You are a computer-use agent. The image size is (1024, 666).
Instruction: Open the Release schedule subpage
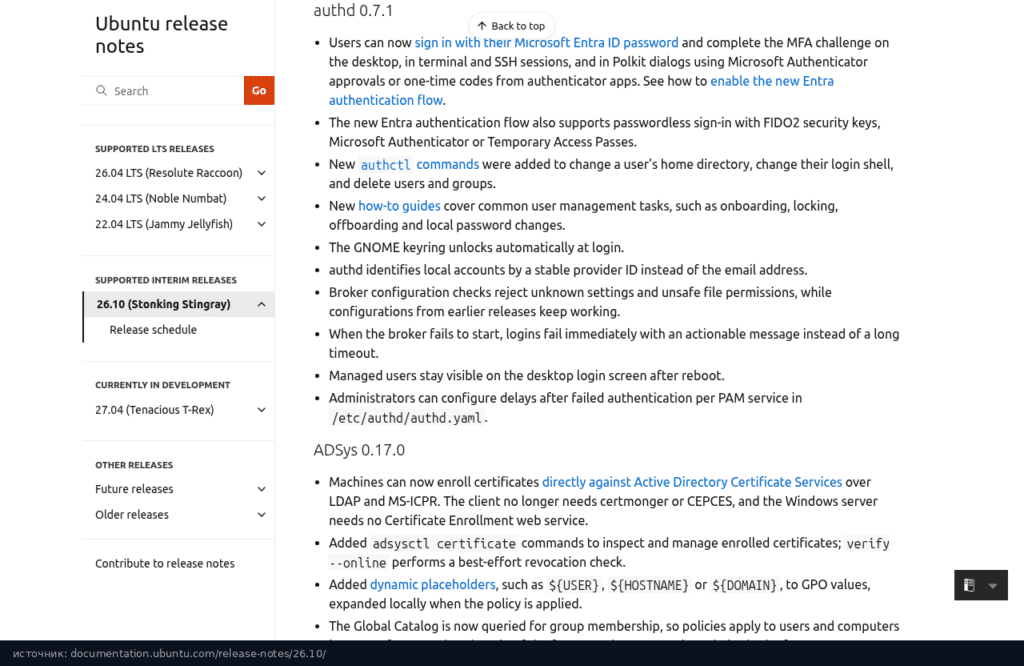[153, 330]
